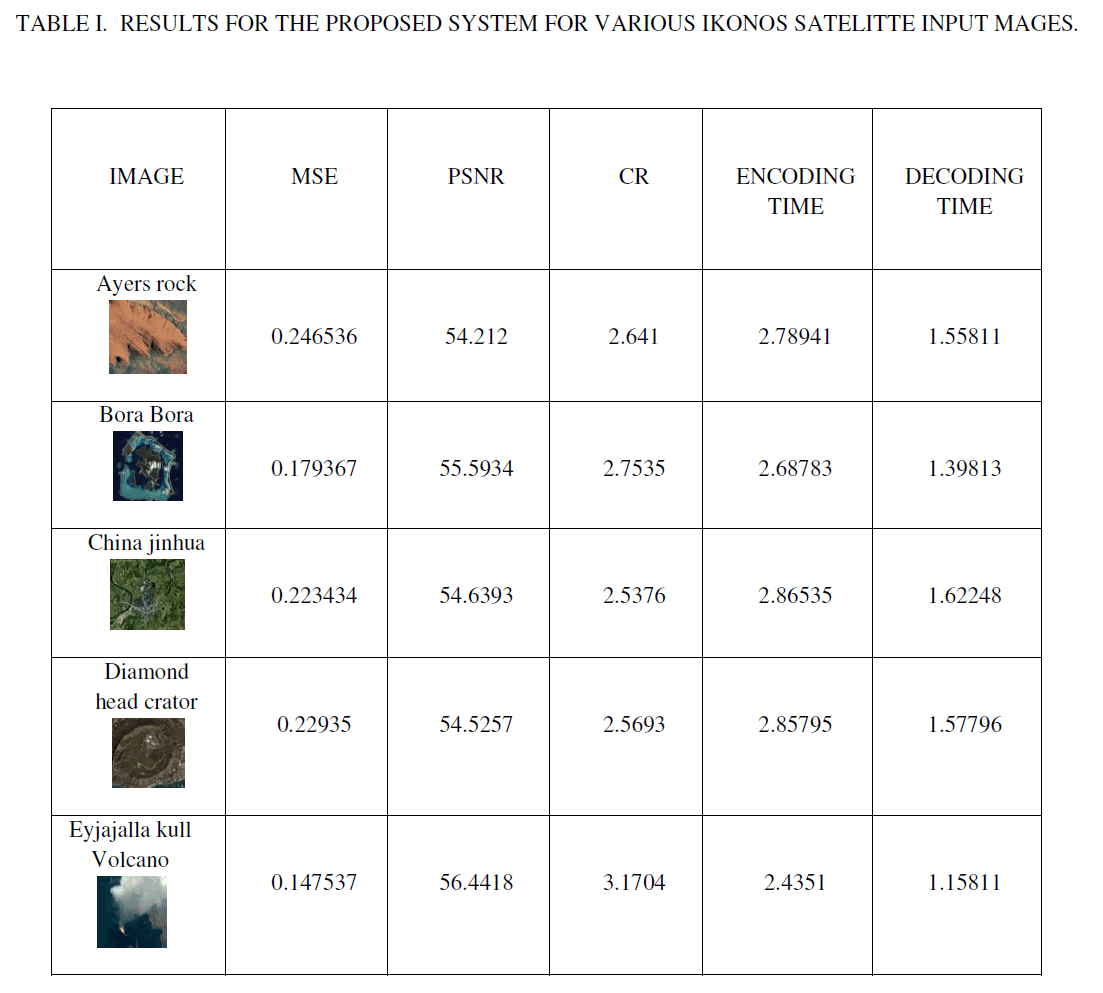Click the ENCODING TIME column header

[796, 191]
